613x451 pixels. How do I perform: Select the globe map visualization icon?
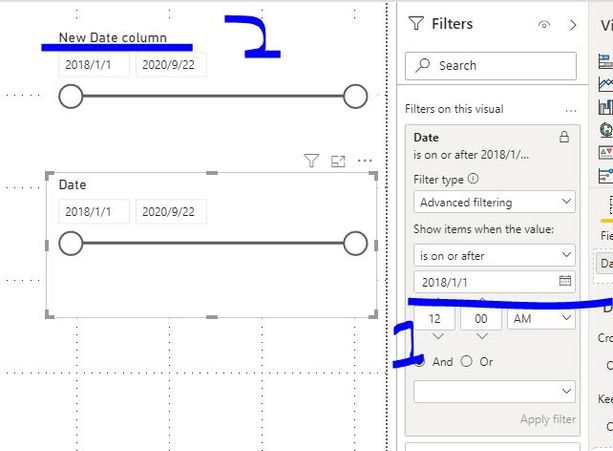click(x=606, y=129)
